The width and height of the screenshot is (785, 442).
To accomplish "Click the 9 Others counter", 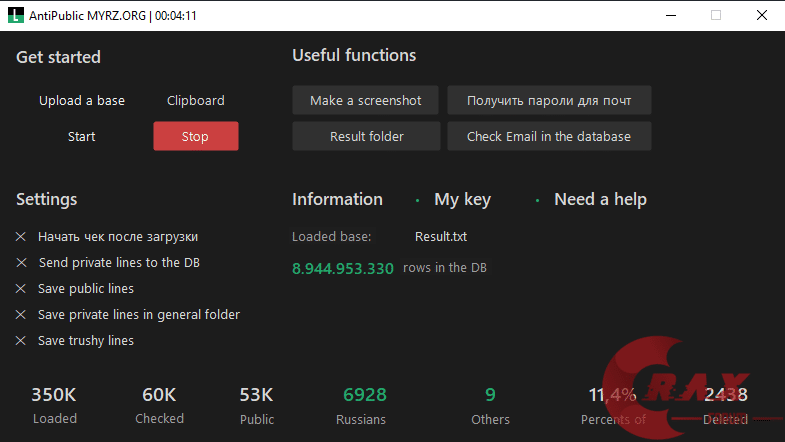I will tap(490, 404).
